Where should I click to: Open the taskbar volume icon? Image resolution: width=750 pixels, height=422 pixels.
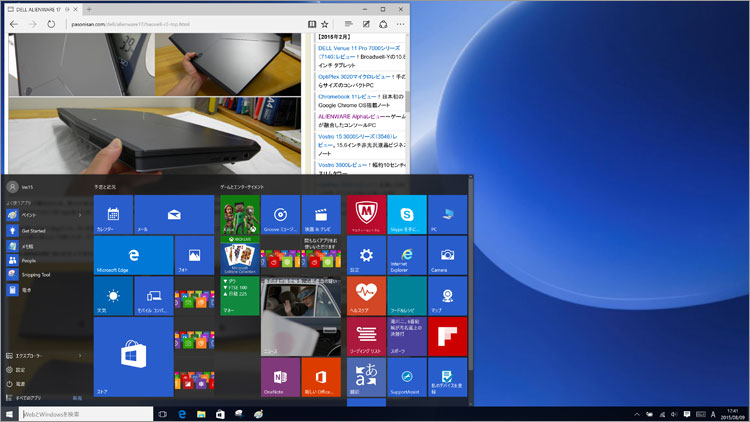[x=674, y=414]
